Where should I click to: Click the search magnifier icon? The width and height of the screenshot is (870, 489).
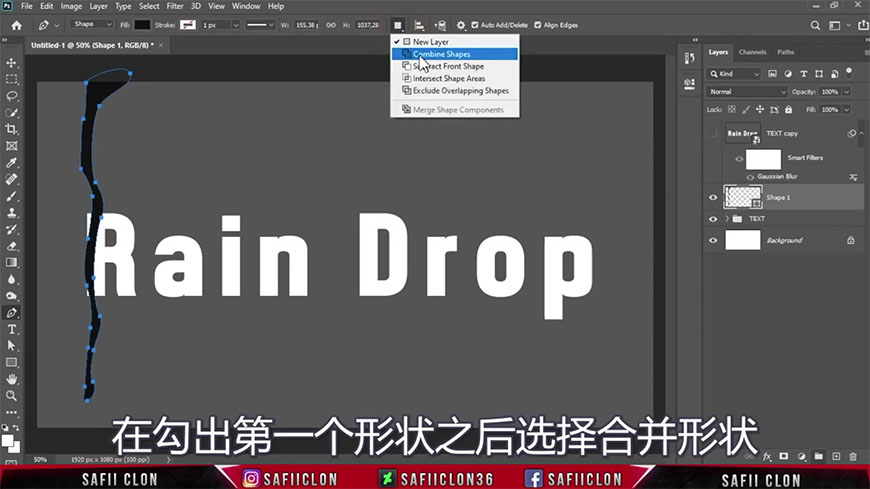(815, 25)
